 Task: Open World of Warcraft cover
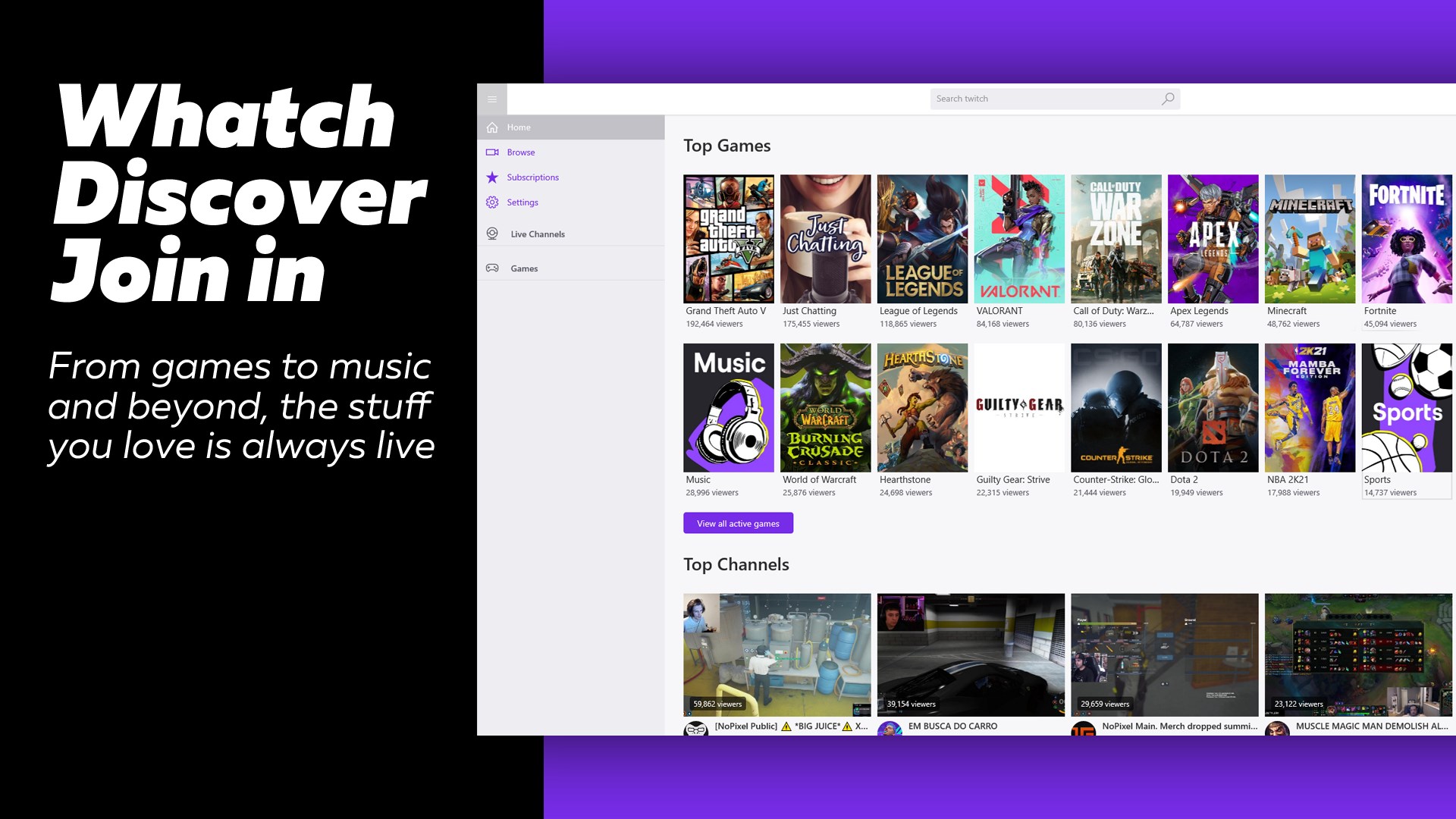(x=825, y=408)
